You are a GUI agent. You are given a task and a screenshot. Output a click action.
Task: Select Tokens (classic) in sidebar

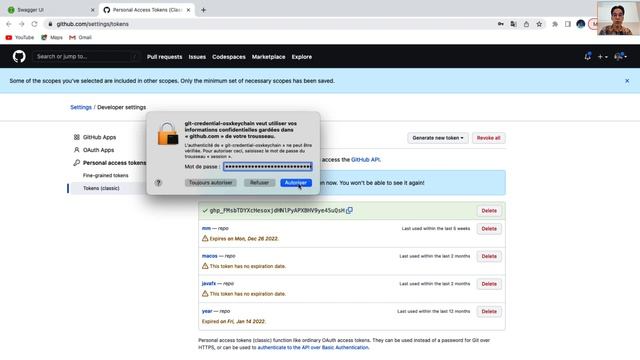pyautogui.click(x=101, y=188)
